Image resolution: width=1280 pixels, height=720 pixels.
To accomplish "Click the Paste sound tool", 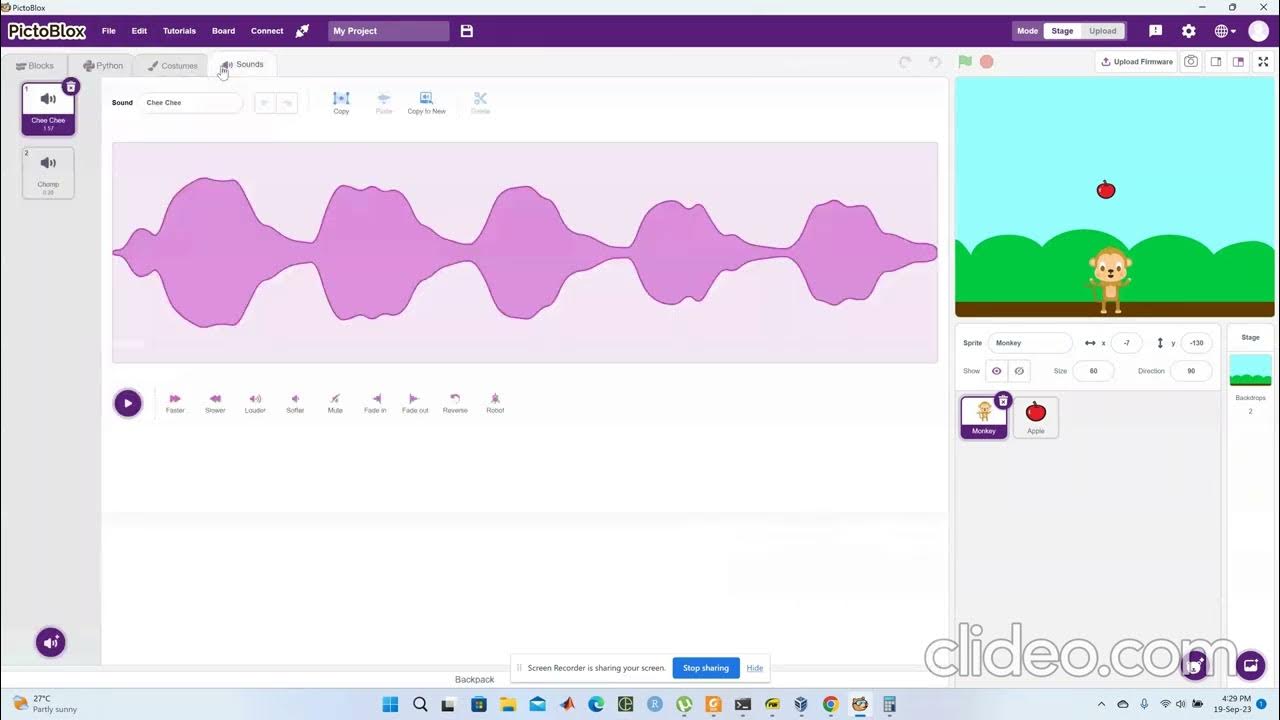I will pos(383,102).
